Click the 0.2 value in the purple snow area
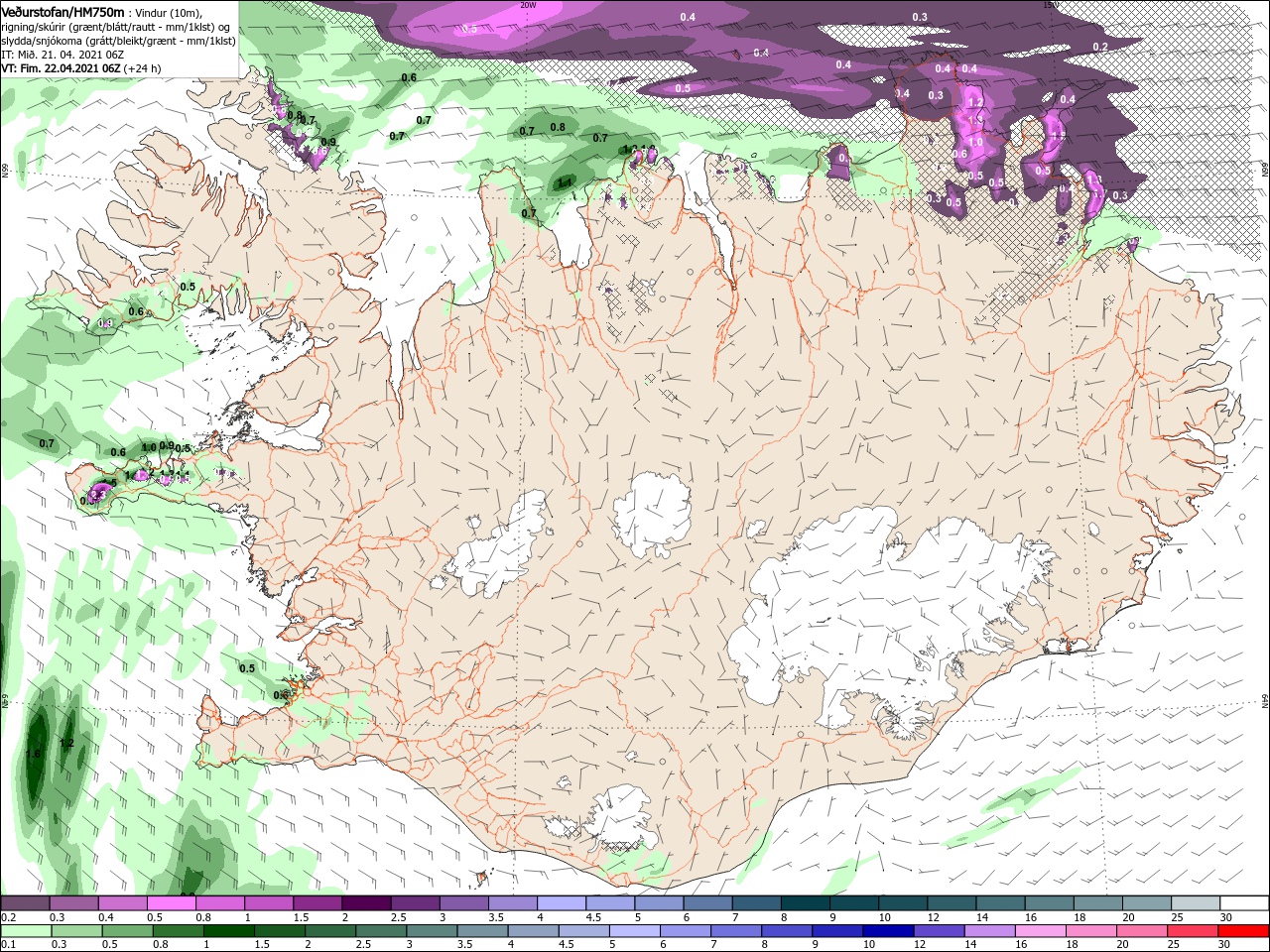The image size is (1270, 952). click(1099, 47)
